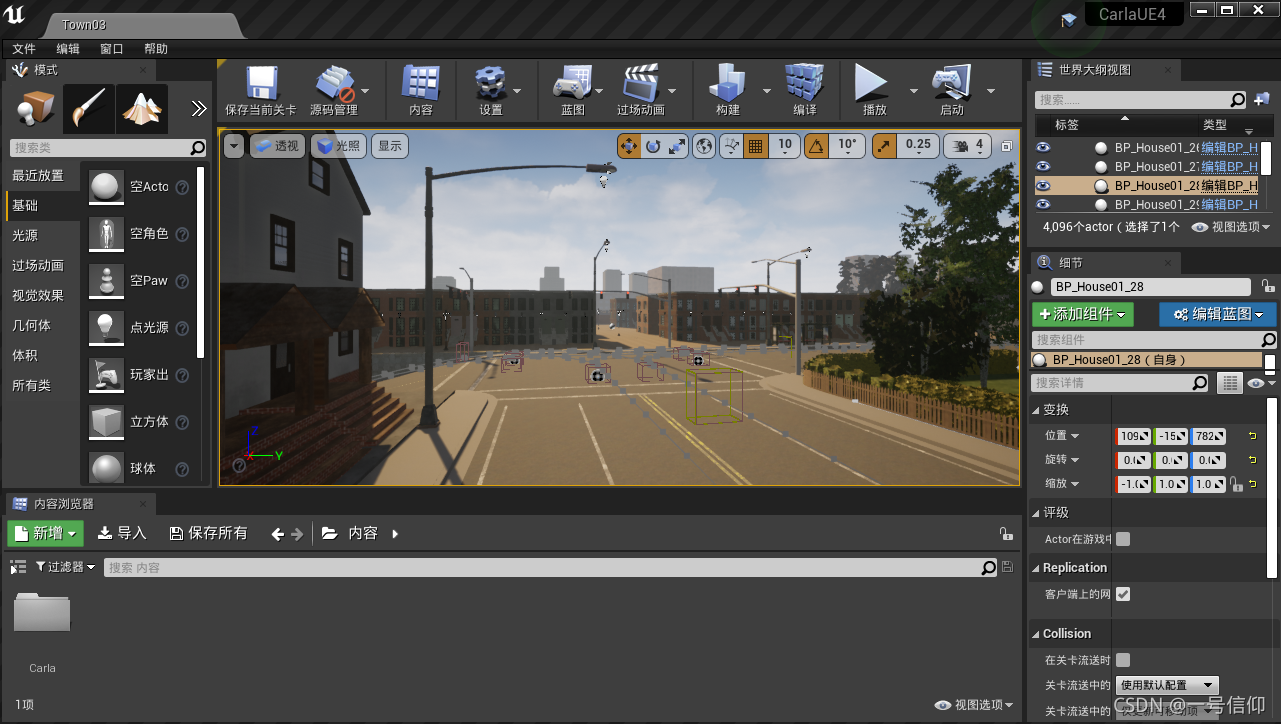Image resolution: width=1281 pixels, height=724 pixels.
Task: Click Add Component (添加组件) button
Action: pos(1083,314)
